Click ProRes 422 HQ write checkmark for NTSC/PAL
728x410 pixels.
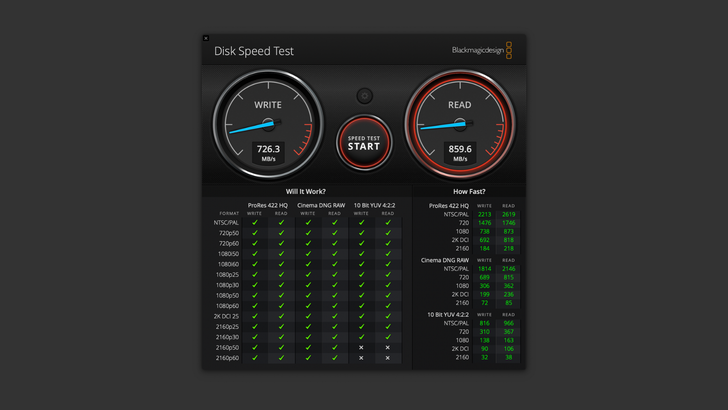255,222
